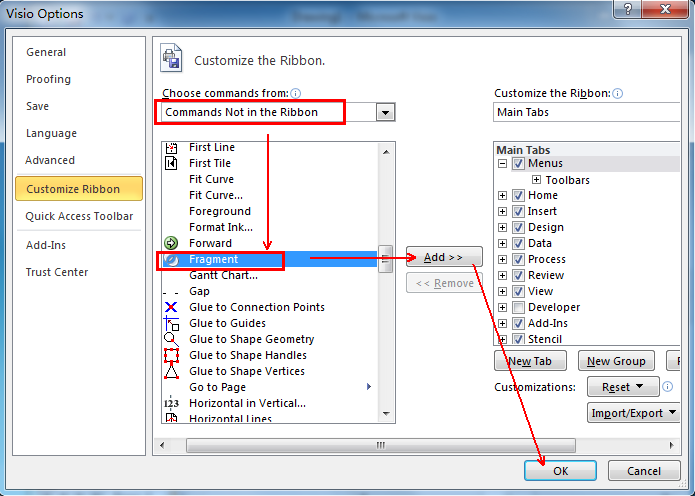
Task: Open the General options category
Action: [x=46, y=52]
